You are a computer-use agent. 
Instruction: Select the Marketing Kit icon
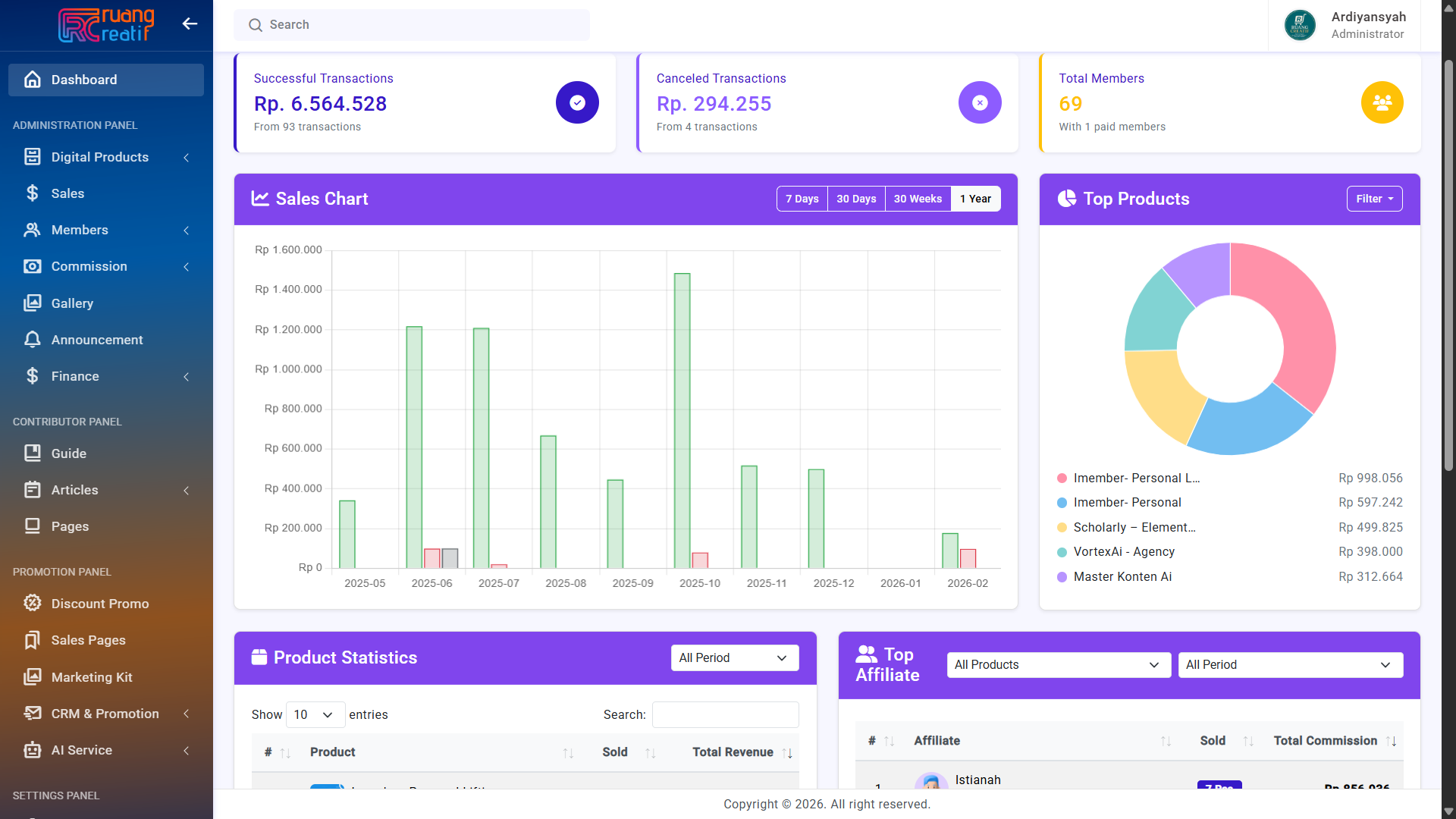pyautogui.click(x=32, y=677)
